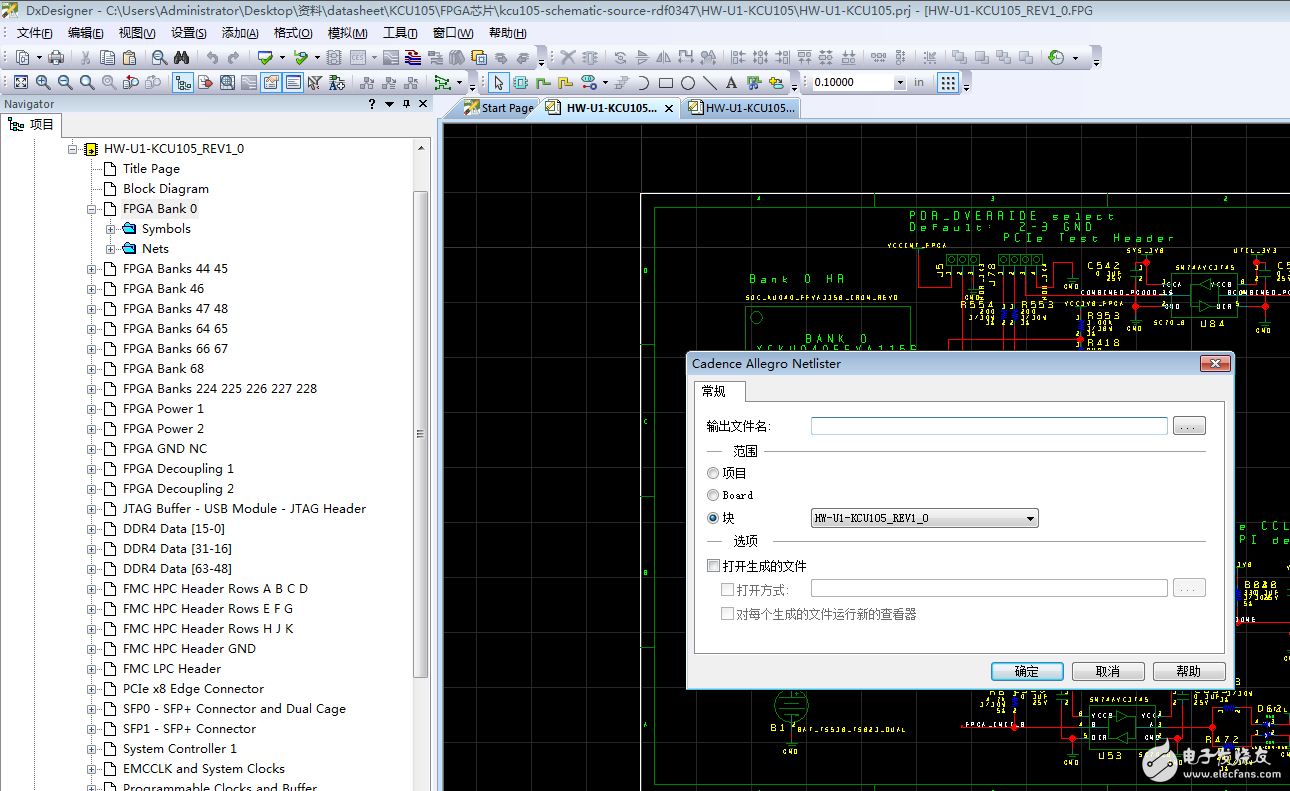The height and width of the screenshot is (791, 1290).
Task: Expand the Nets folder node
Action: 111,249
